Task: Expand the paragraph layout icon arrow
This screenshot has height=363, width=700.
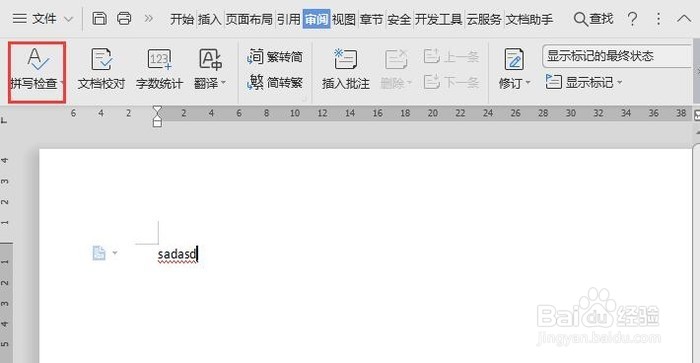Action: point(115,253)
